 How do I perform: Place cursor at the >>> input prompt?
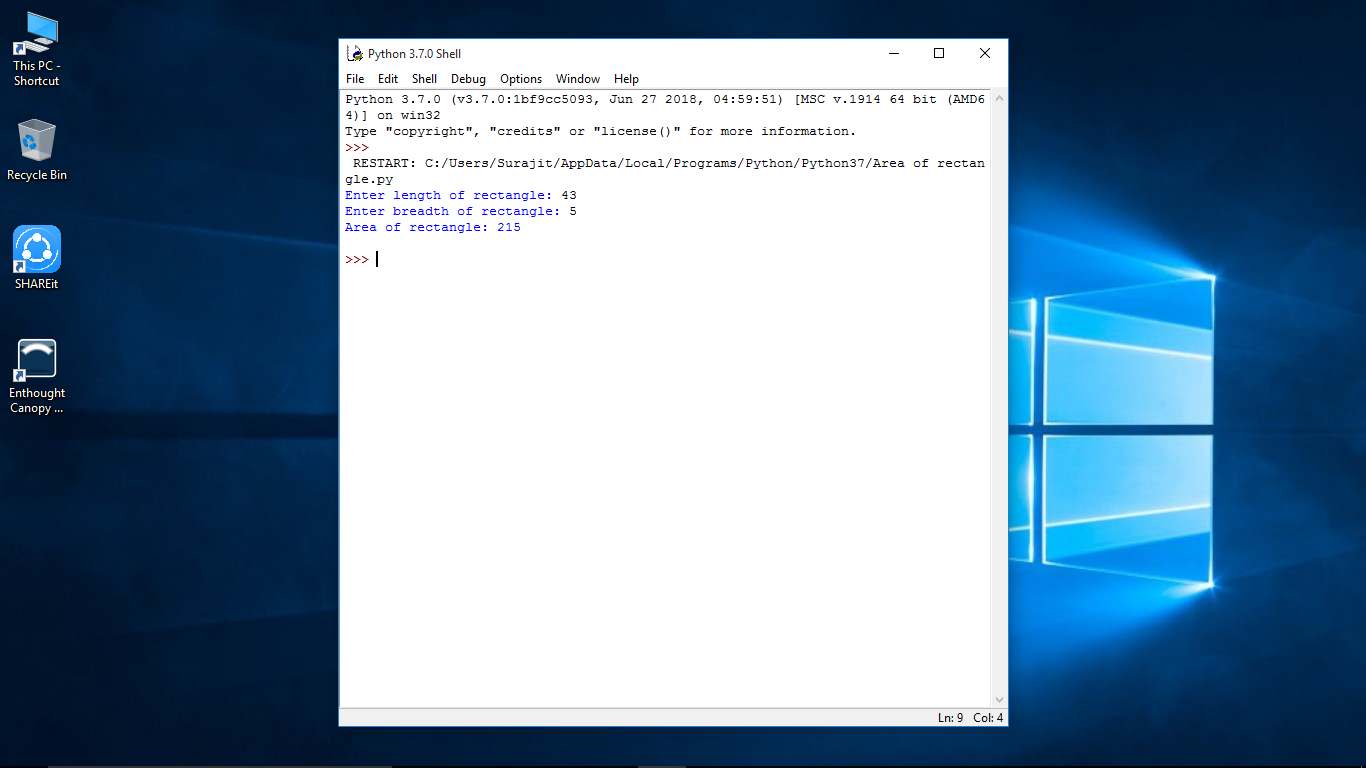click(x=377, y=259)
